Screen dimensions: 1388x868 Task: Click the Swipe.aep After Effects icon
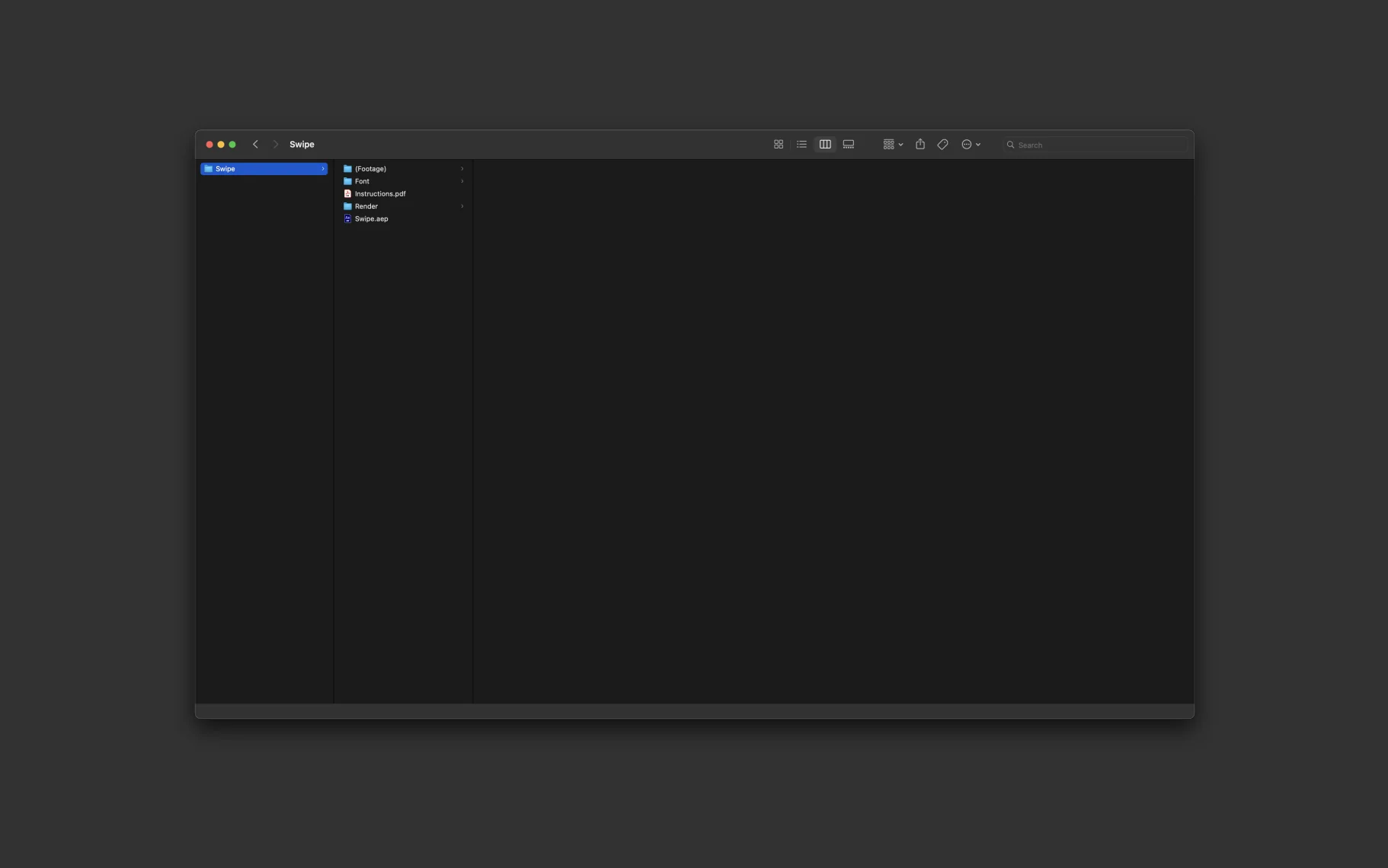[347, 219]
